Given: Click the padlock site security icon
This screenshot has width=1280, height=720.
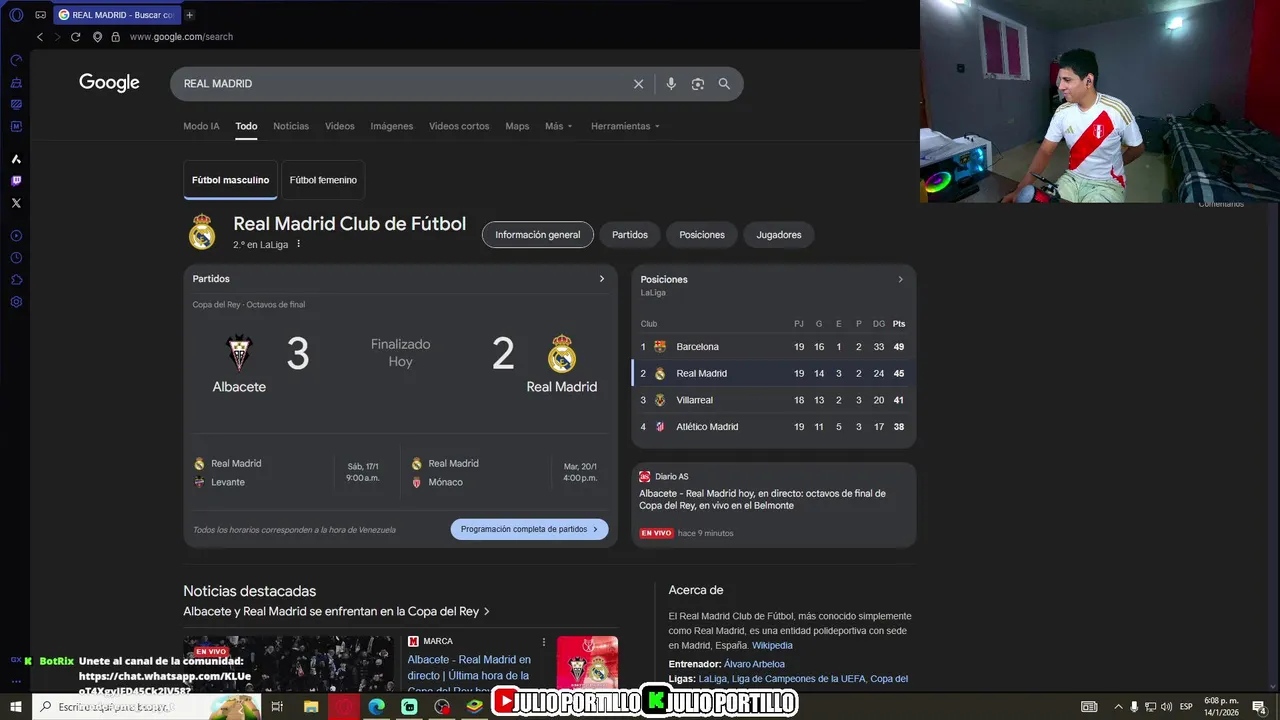Looking at the screenshot, I should click(x=116, y=37).
